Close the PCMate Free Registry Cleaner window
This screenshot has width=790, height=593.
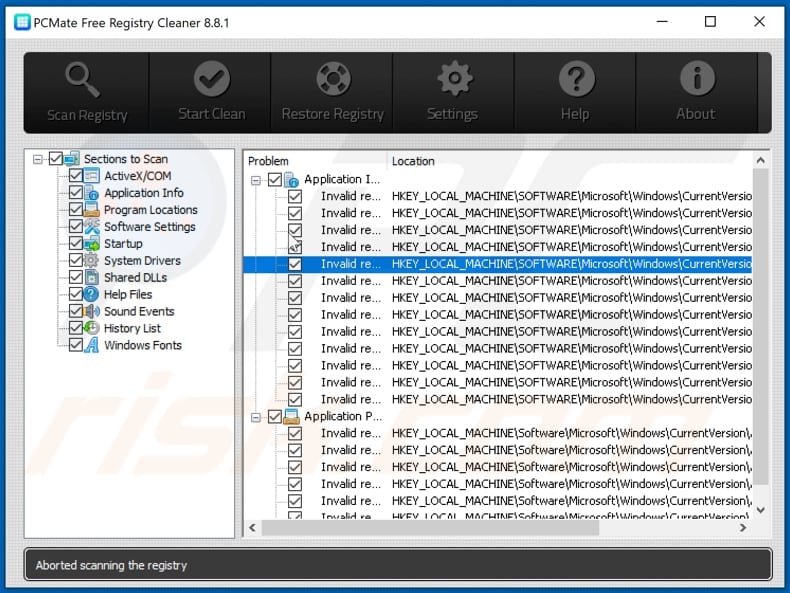[759, 22]
